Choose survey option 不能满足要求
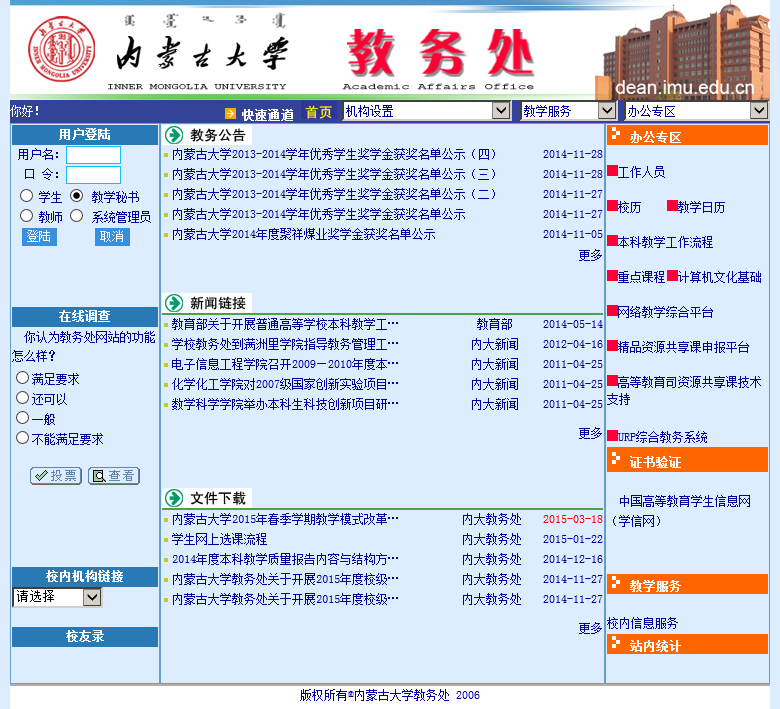This screenshot has width=780, height=709. pos(22,438)
